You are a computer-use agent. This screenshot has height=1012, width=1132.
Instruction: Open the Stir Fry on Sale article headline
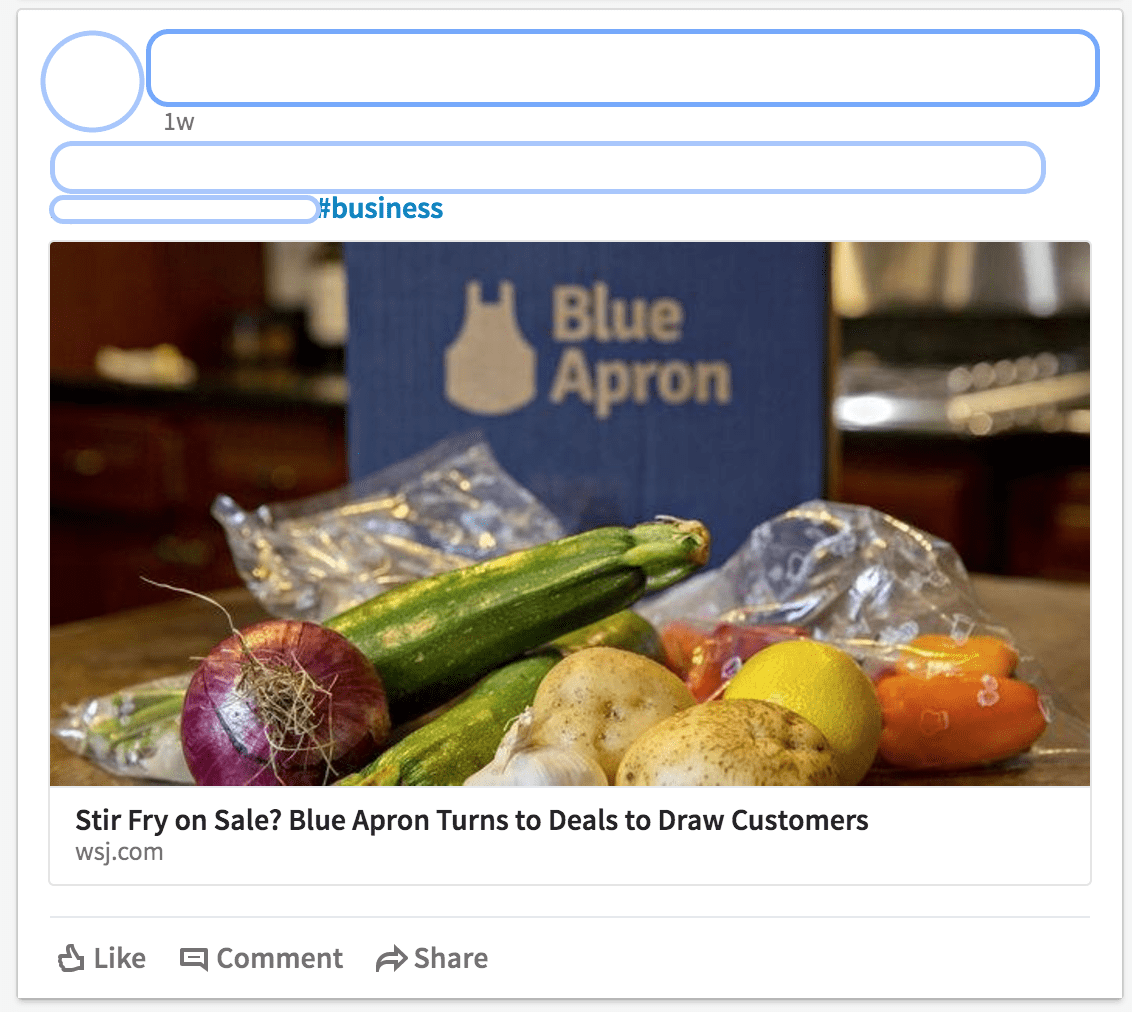coord(471,820)
